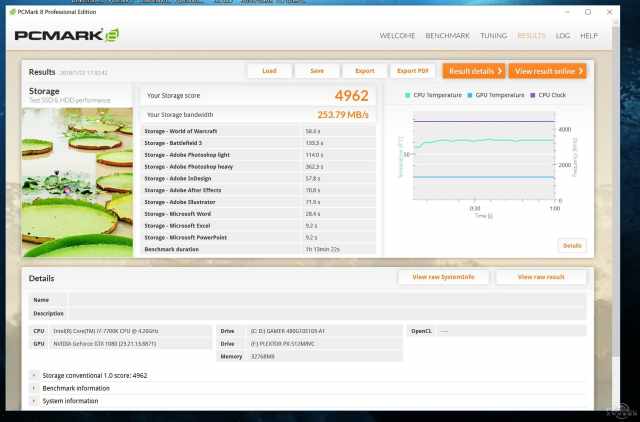Select the RESULTS tab
The width and height of the screenshot is (640, 422).
click(531, 36)
